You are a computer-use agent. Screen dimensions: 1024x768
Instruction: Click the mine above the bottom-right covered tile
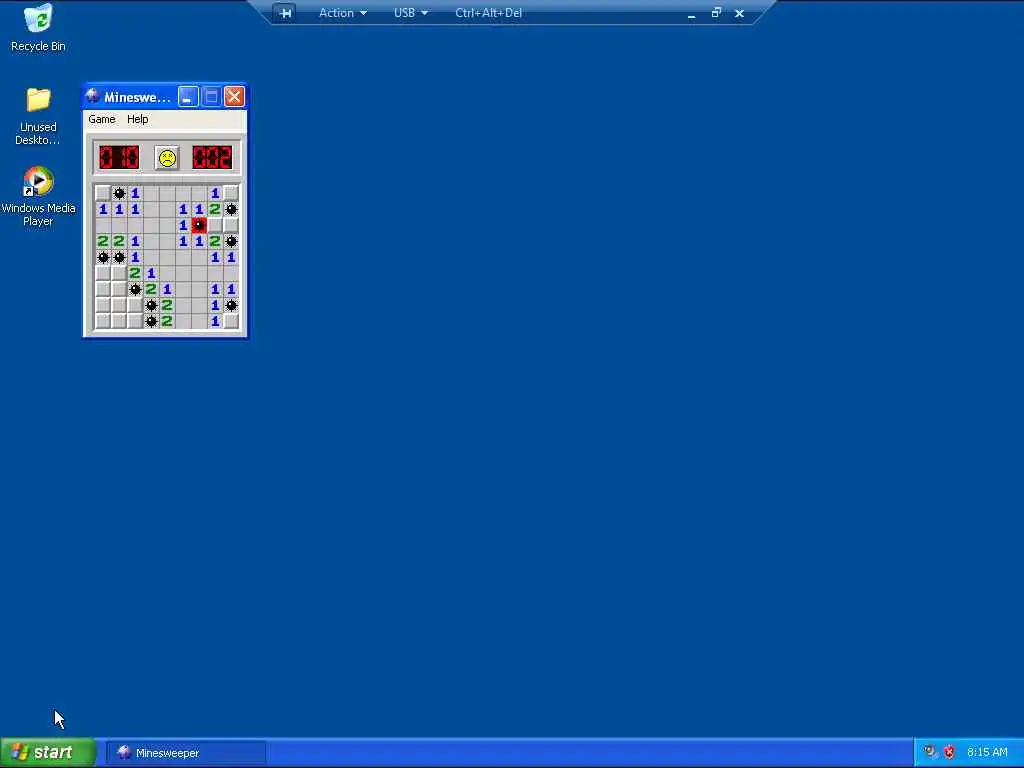[x=231, y=306]
